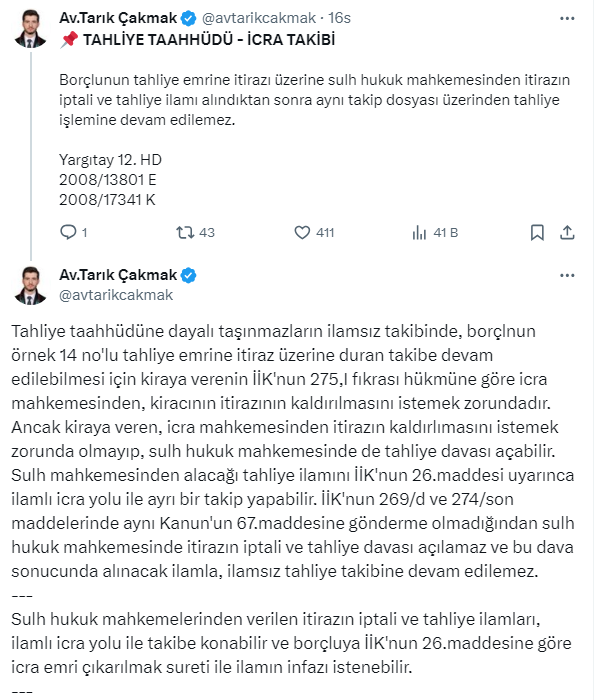
Task: Like the tweet using the heart icon
Action: pyautogui.click(x=303, y=233)
